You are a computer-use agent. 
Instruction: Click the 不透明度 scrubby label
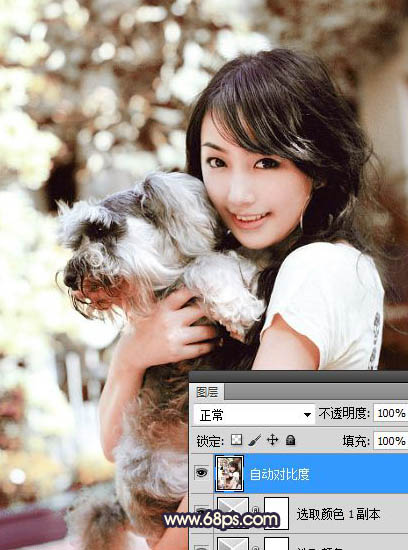coord(344,413)
